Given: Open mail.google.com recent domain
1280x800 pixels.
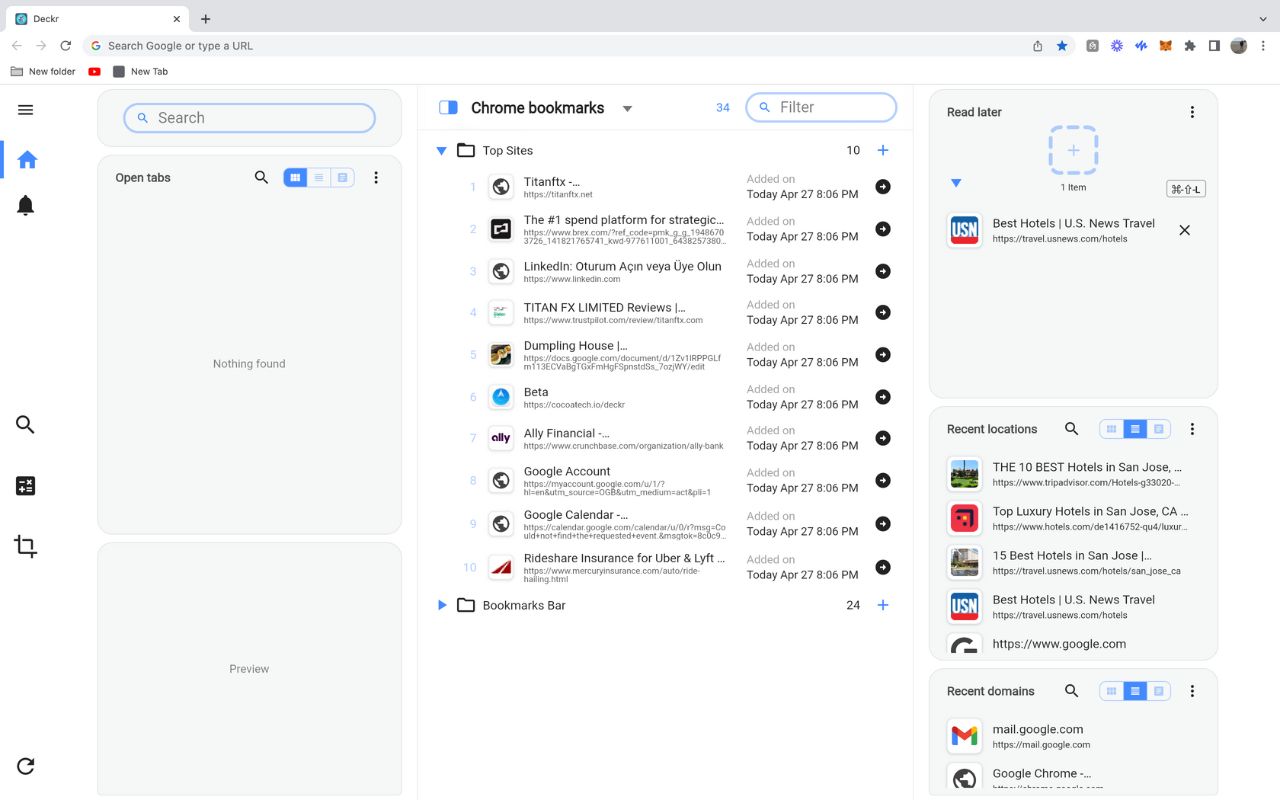Looking at the screenshot, I should [x=1037, y=730].
